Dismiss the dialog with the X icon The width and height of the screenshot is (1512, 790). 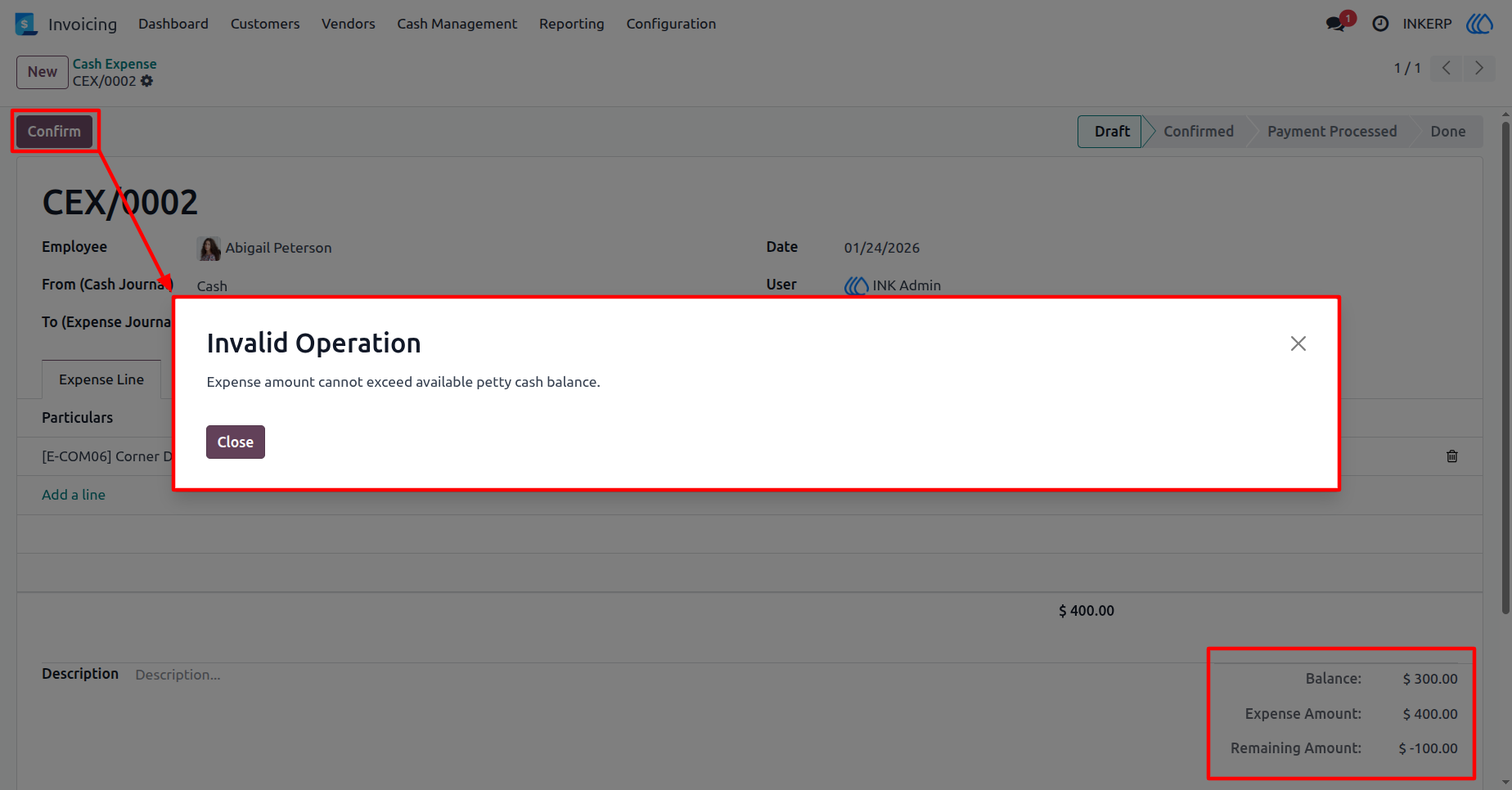pyautogui.click(x=1298, y=343)
